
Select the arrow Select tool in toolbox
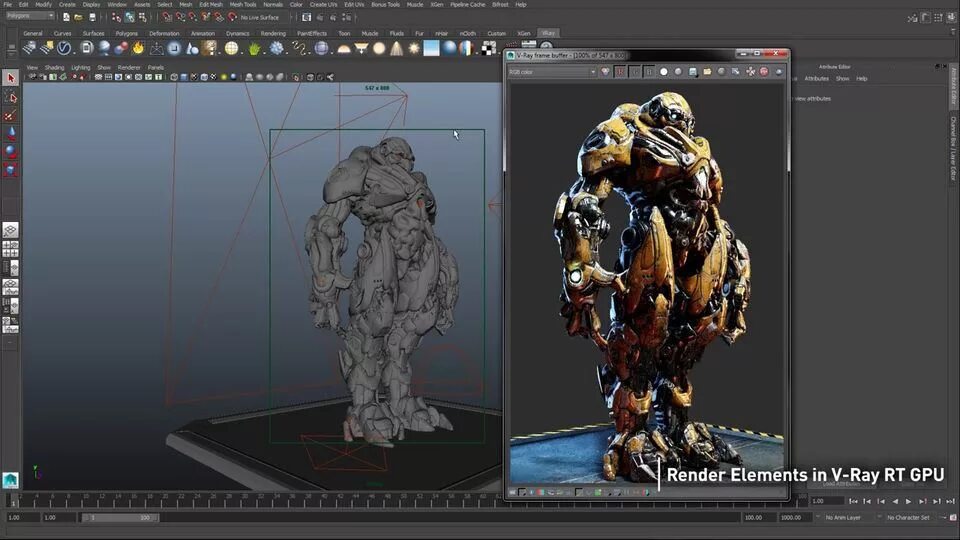tap(10, 78)
